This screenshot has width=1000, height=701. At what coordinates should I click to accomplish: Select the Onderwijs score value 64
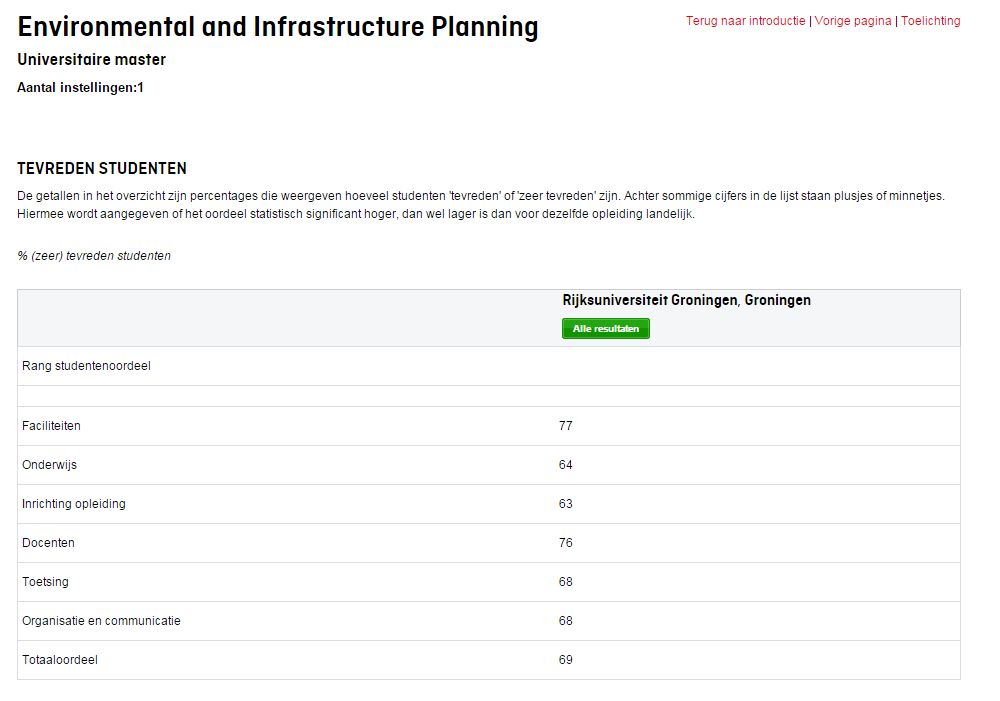[x=566, y=465]
